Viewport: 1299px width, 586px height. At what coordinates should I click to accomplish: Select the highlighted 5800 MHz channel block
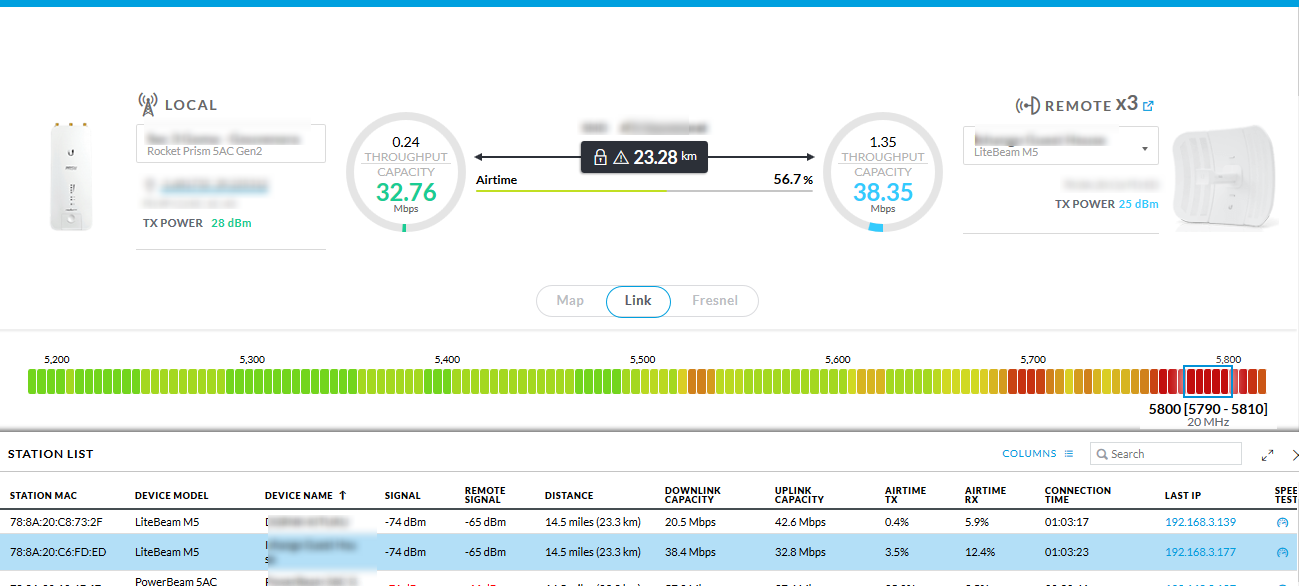tap(1207, 381)
